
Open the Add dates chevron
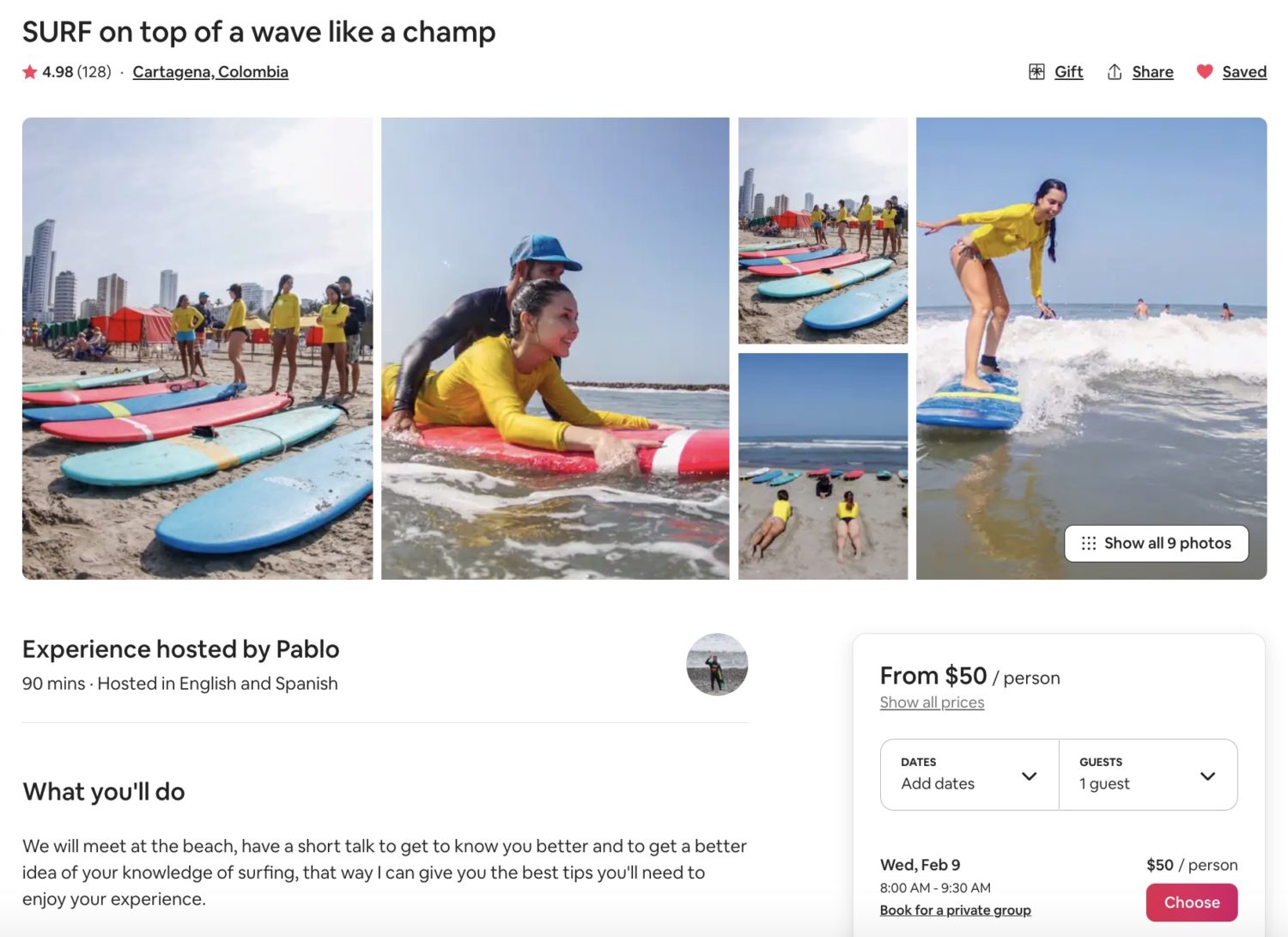point(1030,775)
